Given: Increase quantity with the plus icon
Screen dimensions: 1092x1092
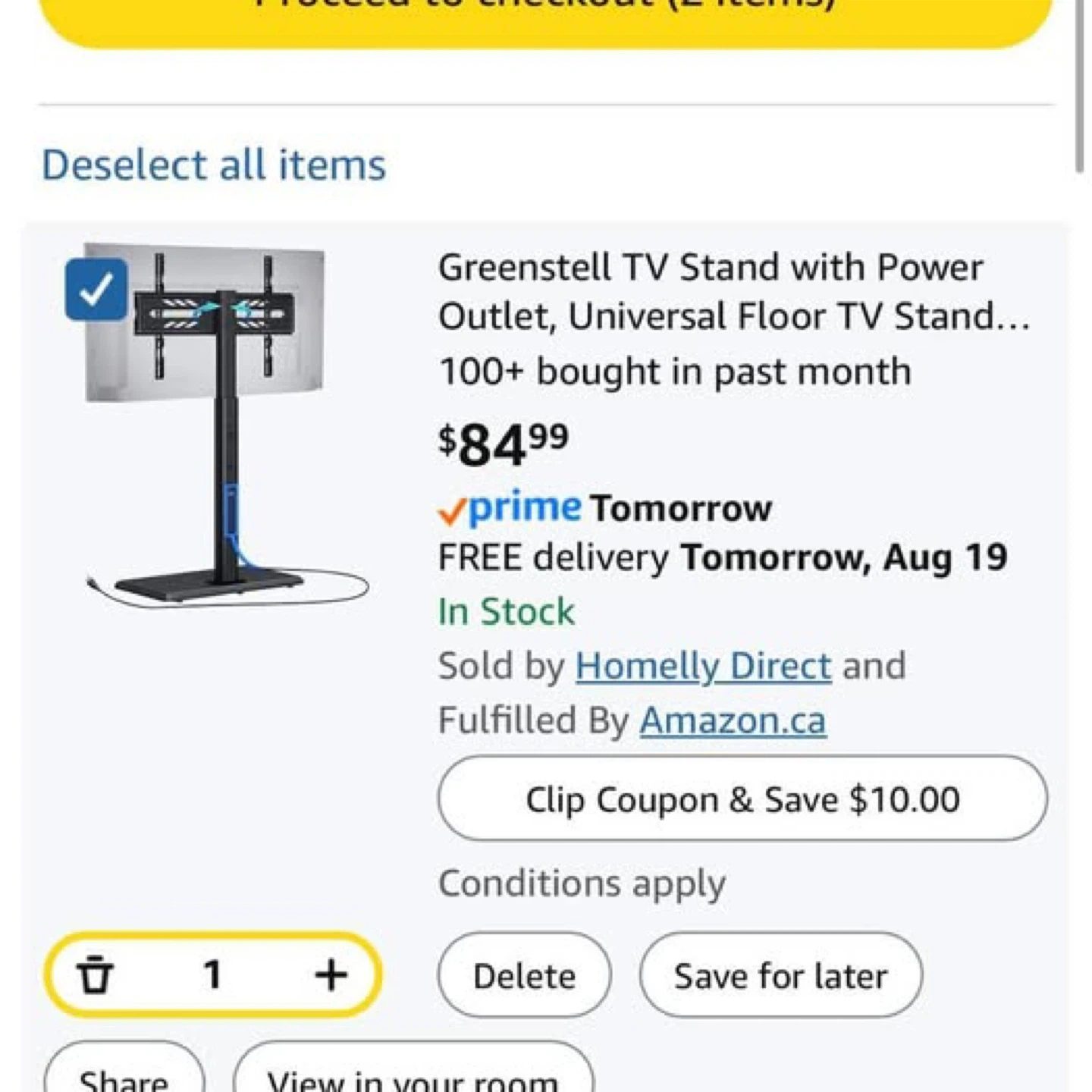Looking at the screenshot, I should [x=331, y=974].
